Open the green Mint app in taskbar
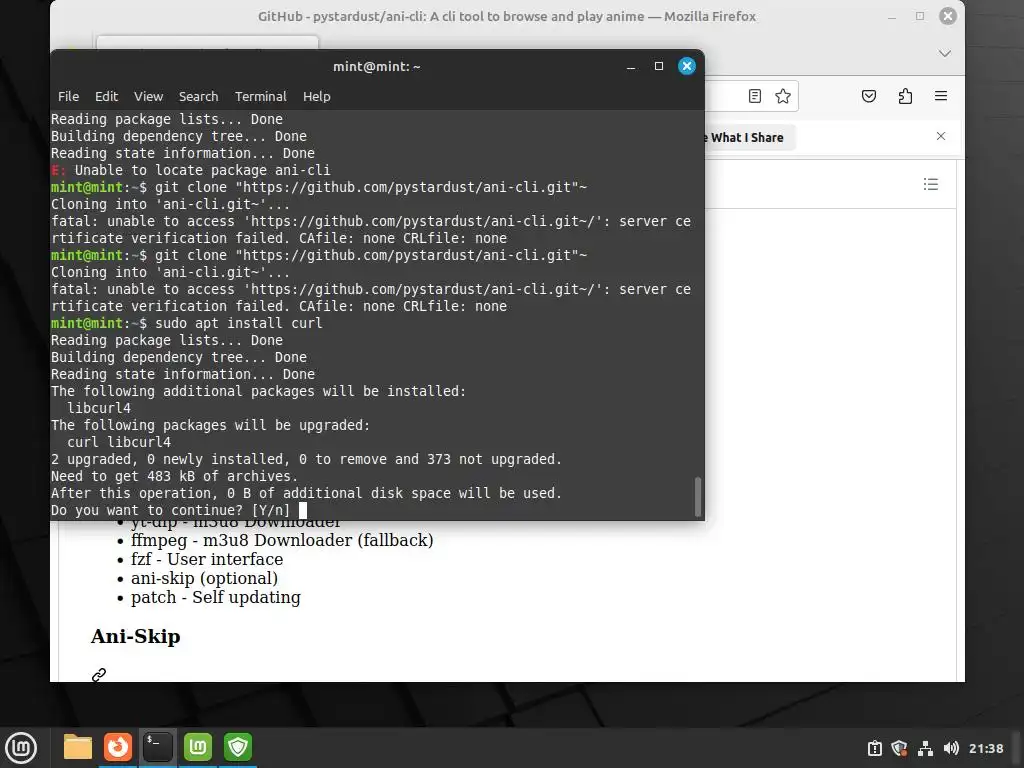Image resolution: width=1024 pixels, height=768 pixels. tap(198, 747)
